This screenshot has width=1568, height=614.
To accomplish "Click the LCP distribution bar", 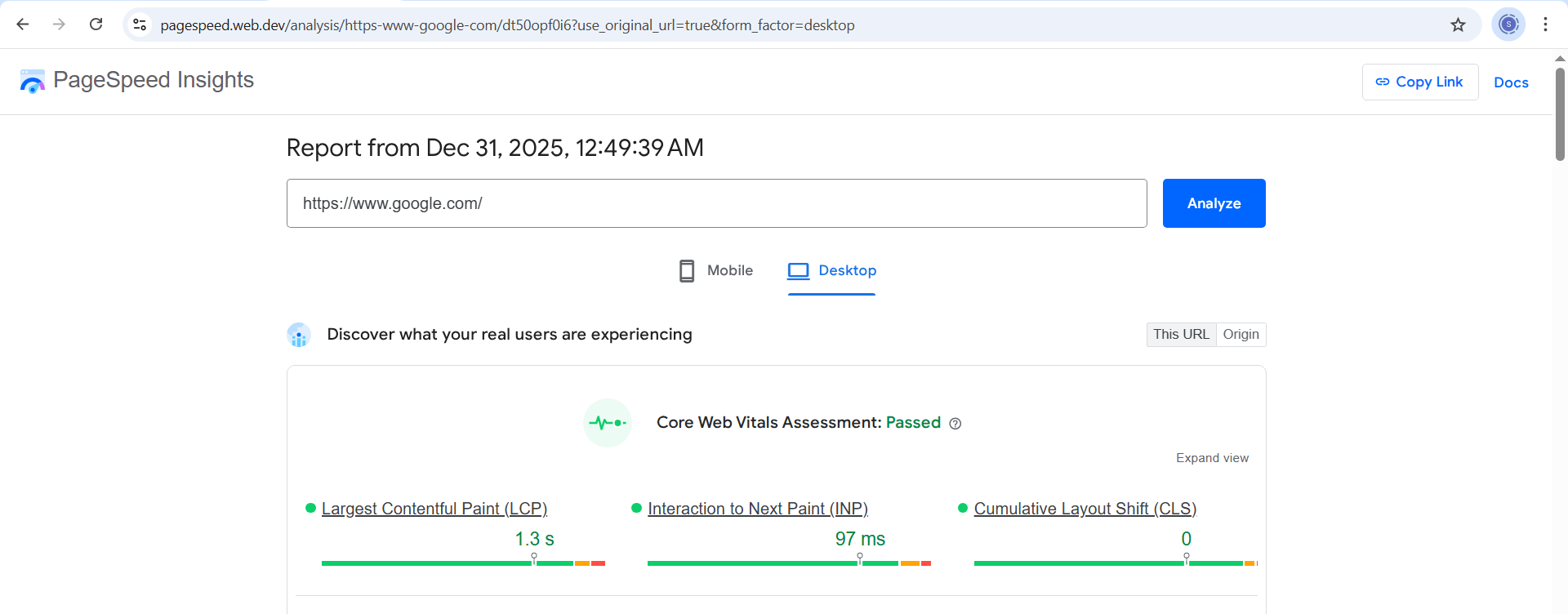I will 463,563.
